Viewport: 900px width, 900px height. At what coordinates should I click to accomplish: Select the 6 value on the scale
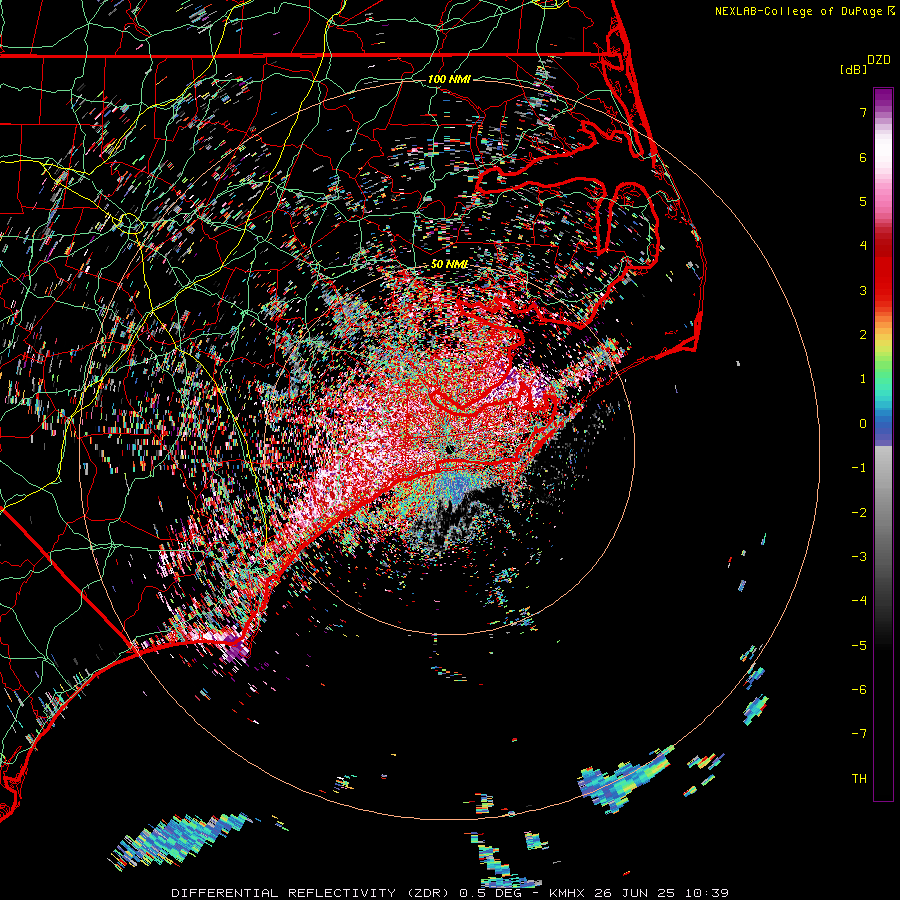(x=863, y=157)
